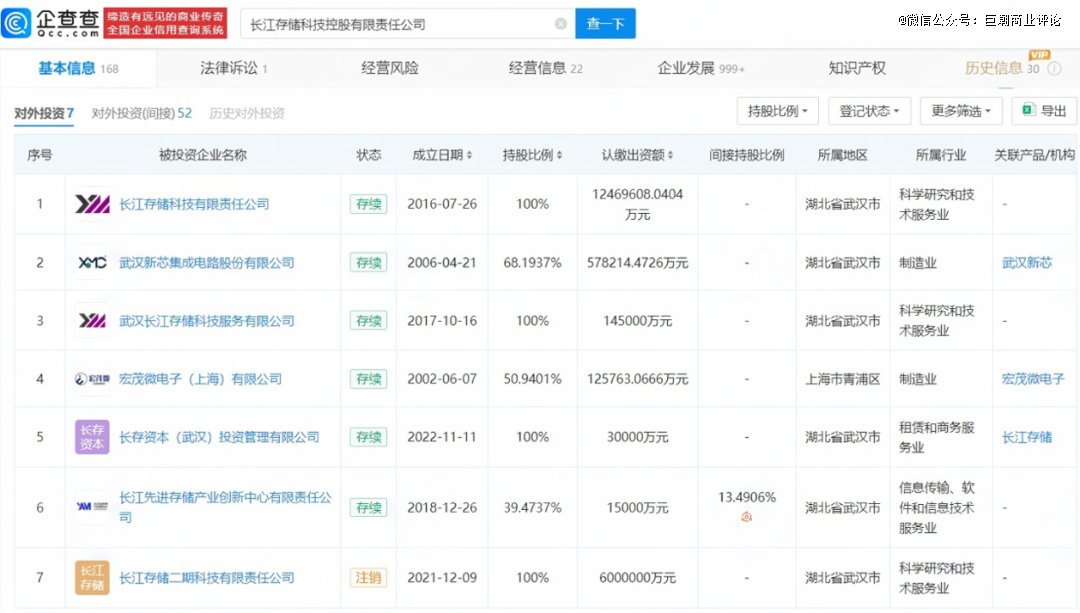
Task: Sort by 成立日期 column arrows
Action: tap(470, 155)
